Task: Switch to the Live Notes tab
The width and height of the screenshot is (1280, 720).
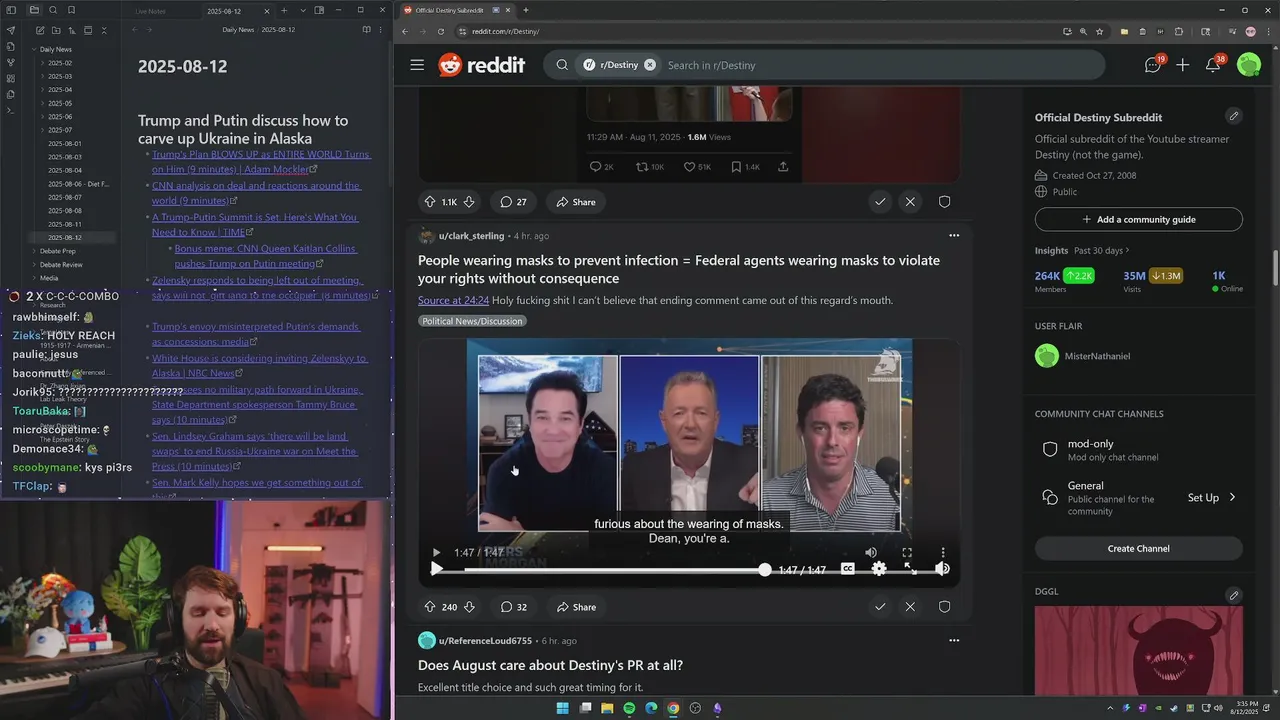Action: (x=150, y=11)
